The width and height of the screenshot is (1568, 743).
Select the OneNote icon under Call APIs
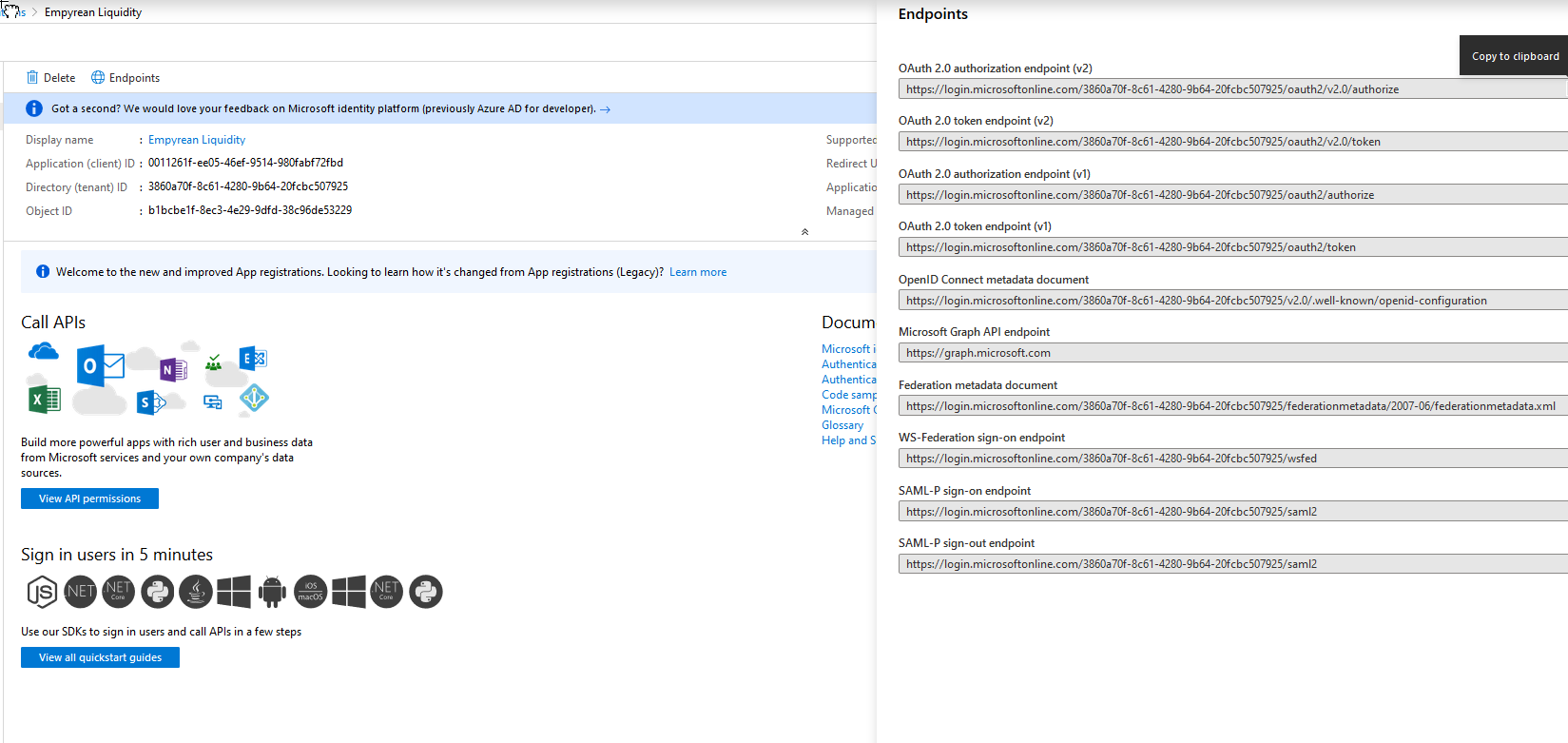click(x=173, y=369)
